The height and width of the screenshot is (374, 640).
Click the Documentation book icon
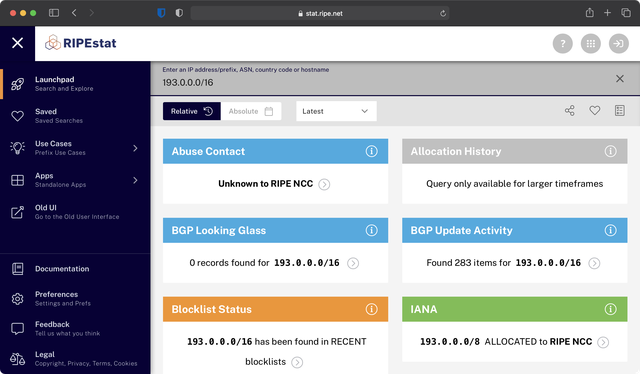(x=18, y=269)
